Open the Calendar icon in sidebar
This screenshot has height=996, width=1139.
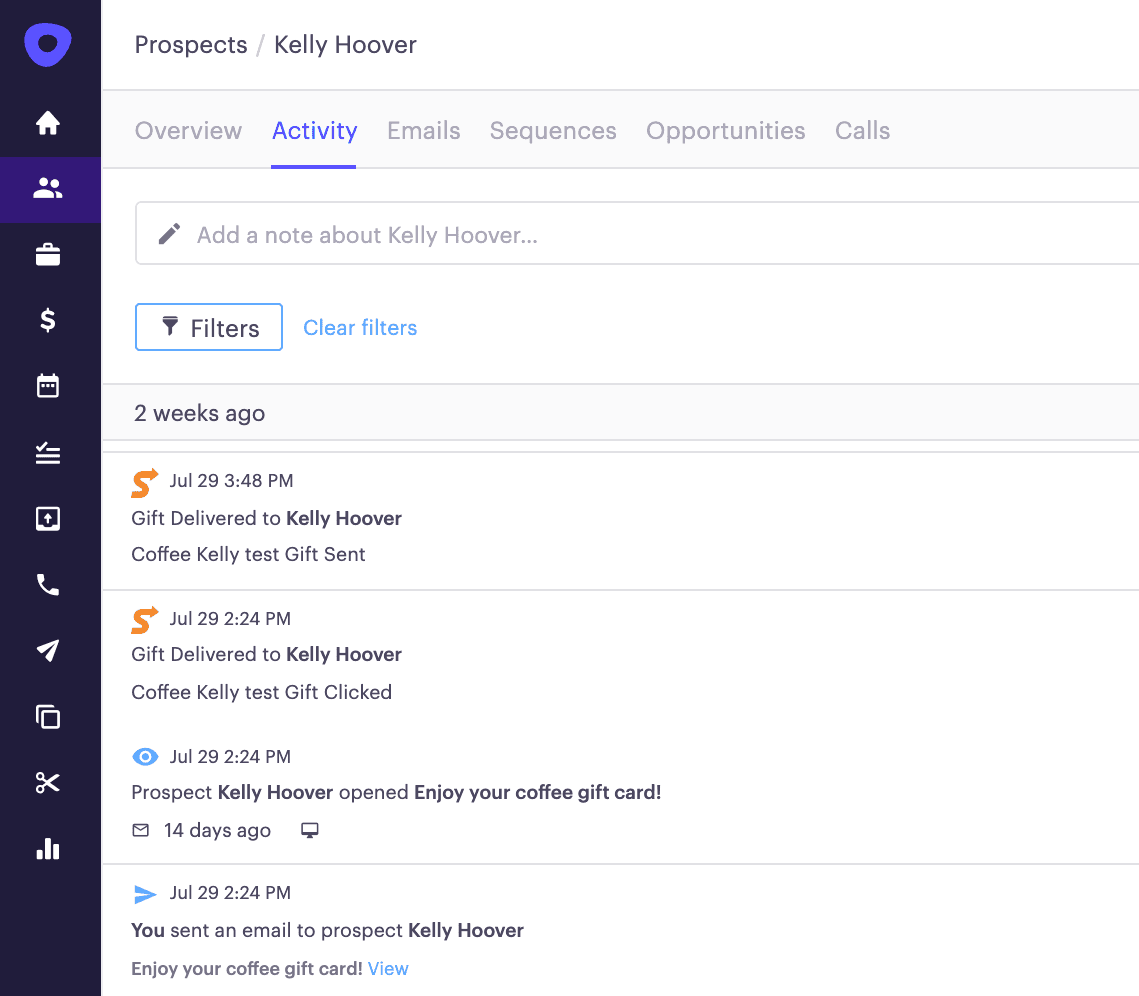click(x=48, y=386)
